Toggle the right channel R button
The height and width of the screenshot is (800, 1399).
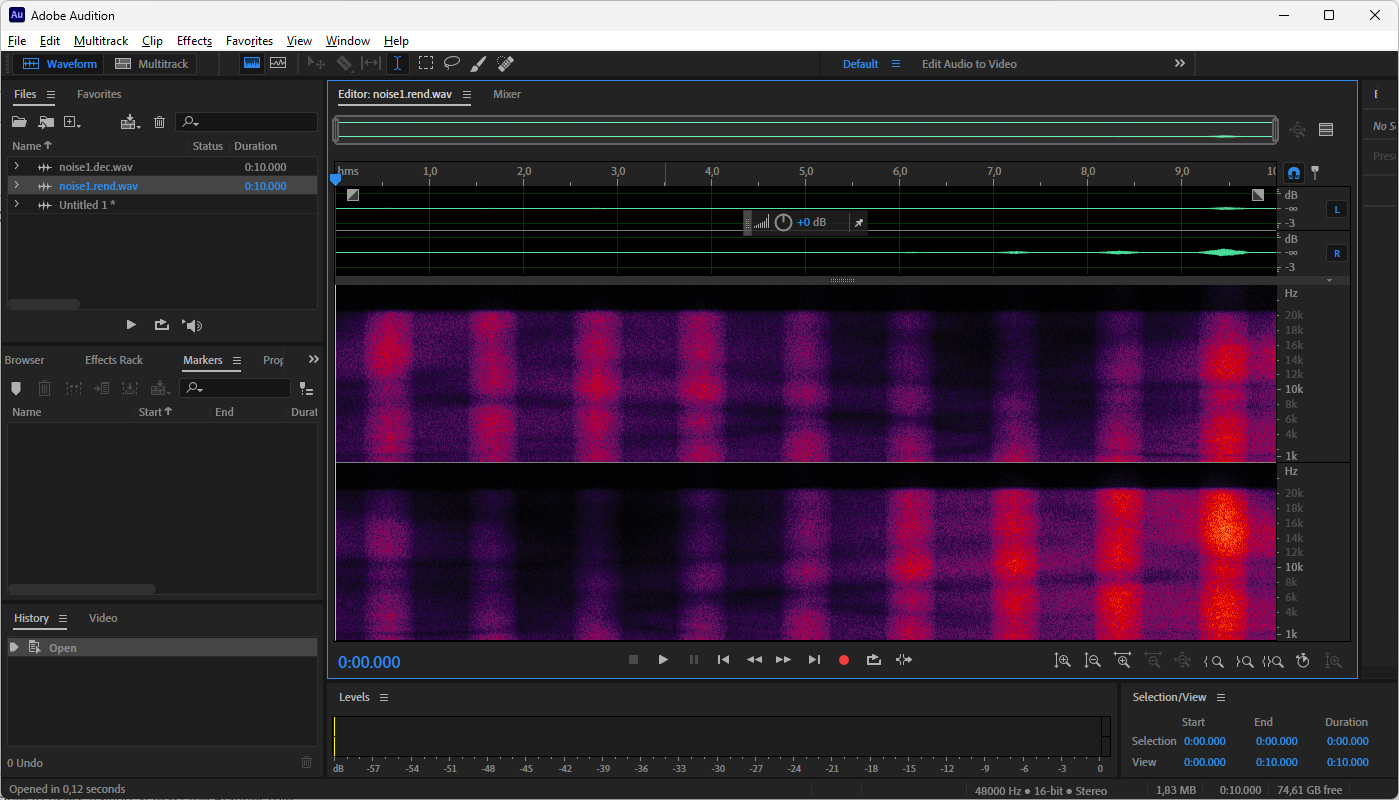[1336, 253]
